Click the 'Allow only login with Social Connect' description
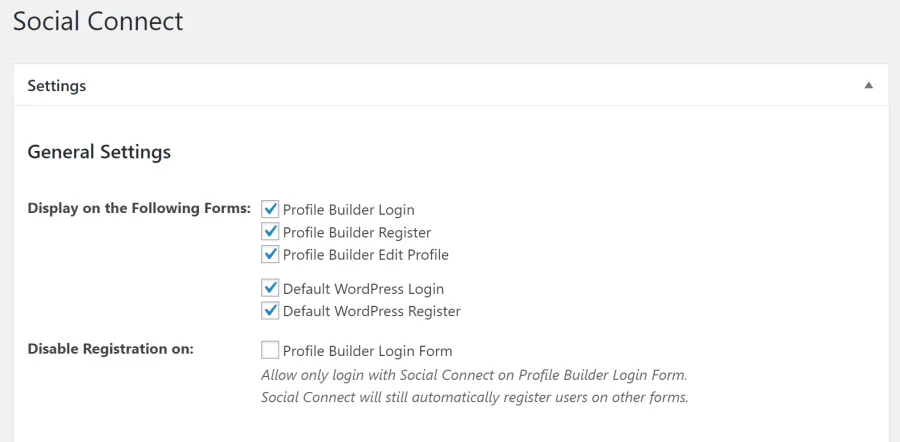 tap(474, 375)
